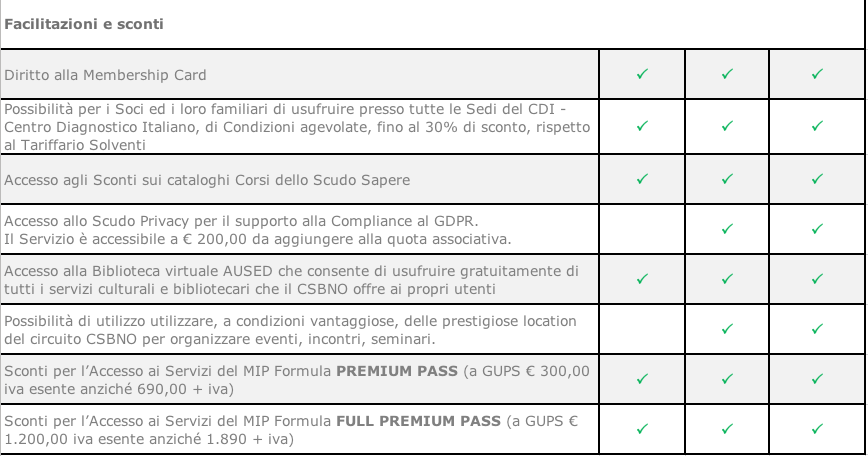Click the empty first-column cell of Scudo Privacy row
Image resolution: width=868 pixels, height=456 pixels.
tap(642, 229)
